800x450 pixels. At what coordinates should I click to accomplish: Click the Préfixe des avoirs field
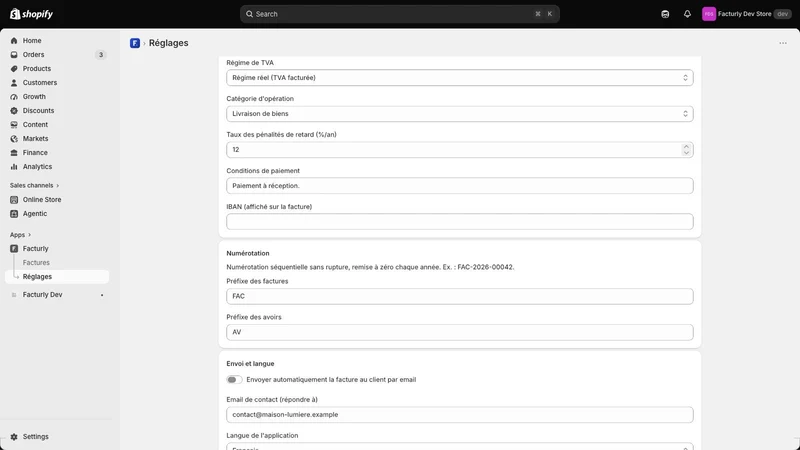(x=460, y=332)
